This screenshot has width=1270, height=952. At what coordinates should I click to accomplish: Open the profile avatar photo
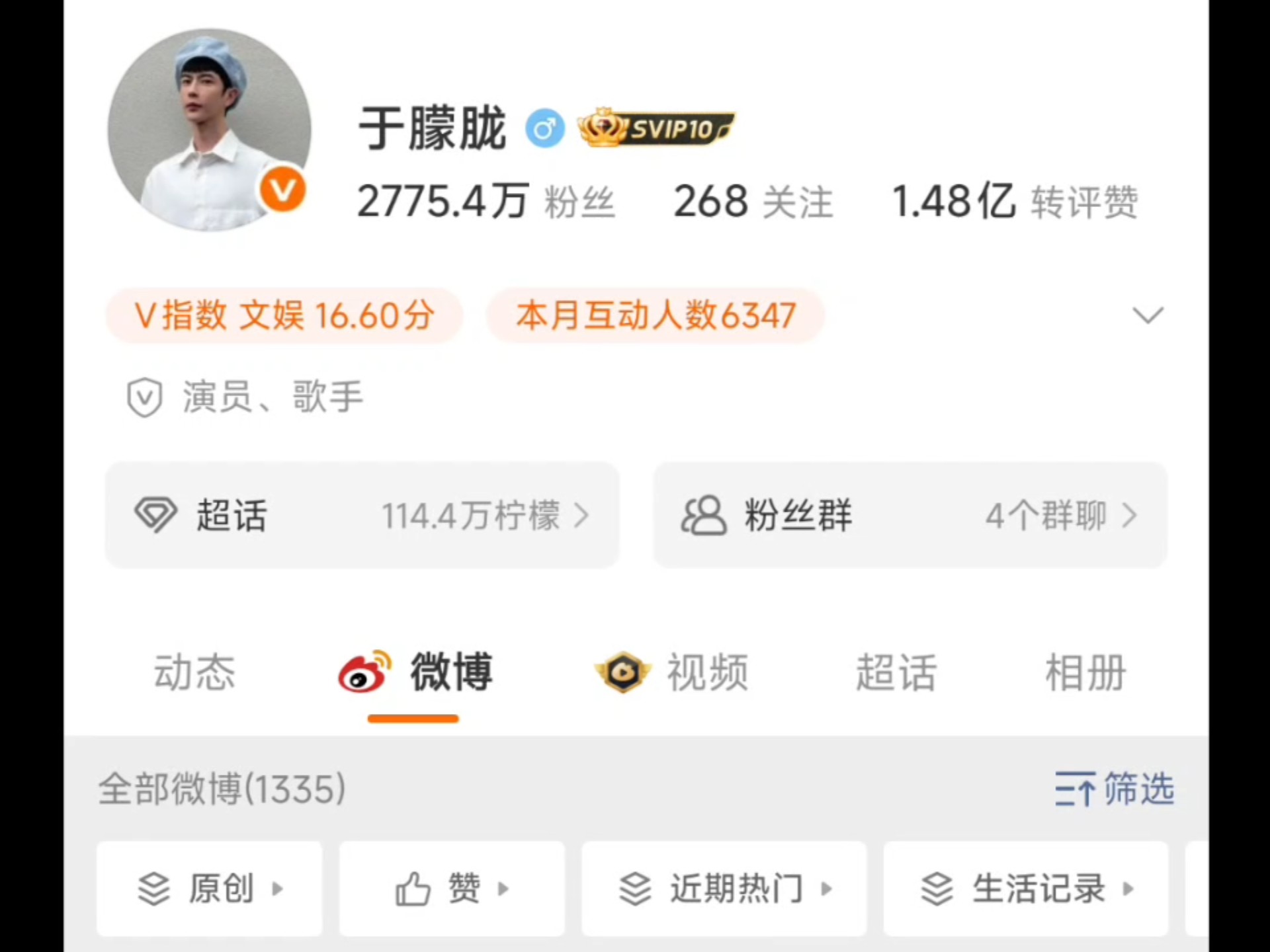[209, 130]
